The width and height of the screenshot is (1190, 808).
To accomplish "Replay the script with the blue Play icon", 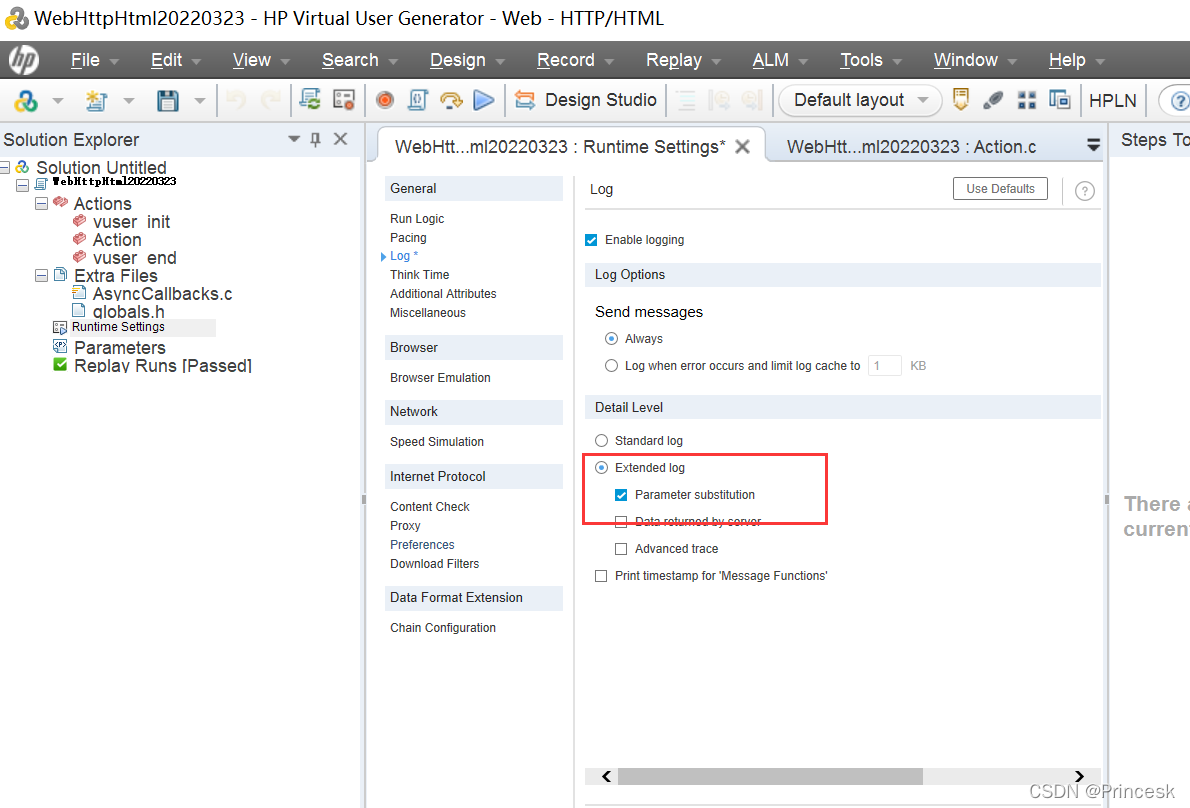I will 483,99.
